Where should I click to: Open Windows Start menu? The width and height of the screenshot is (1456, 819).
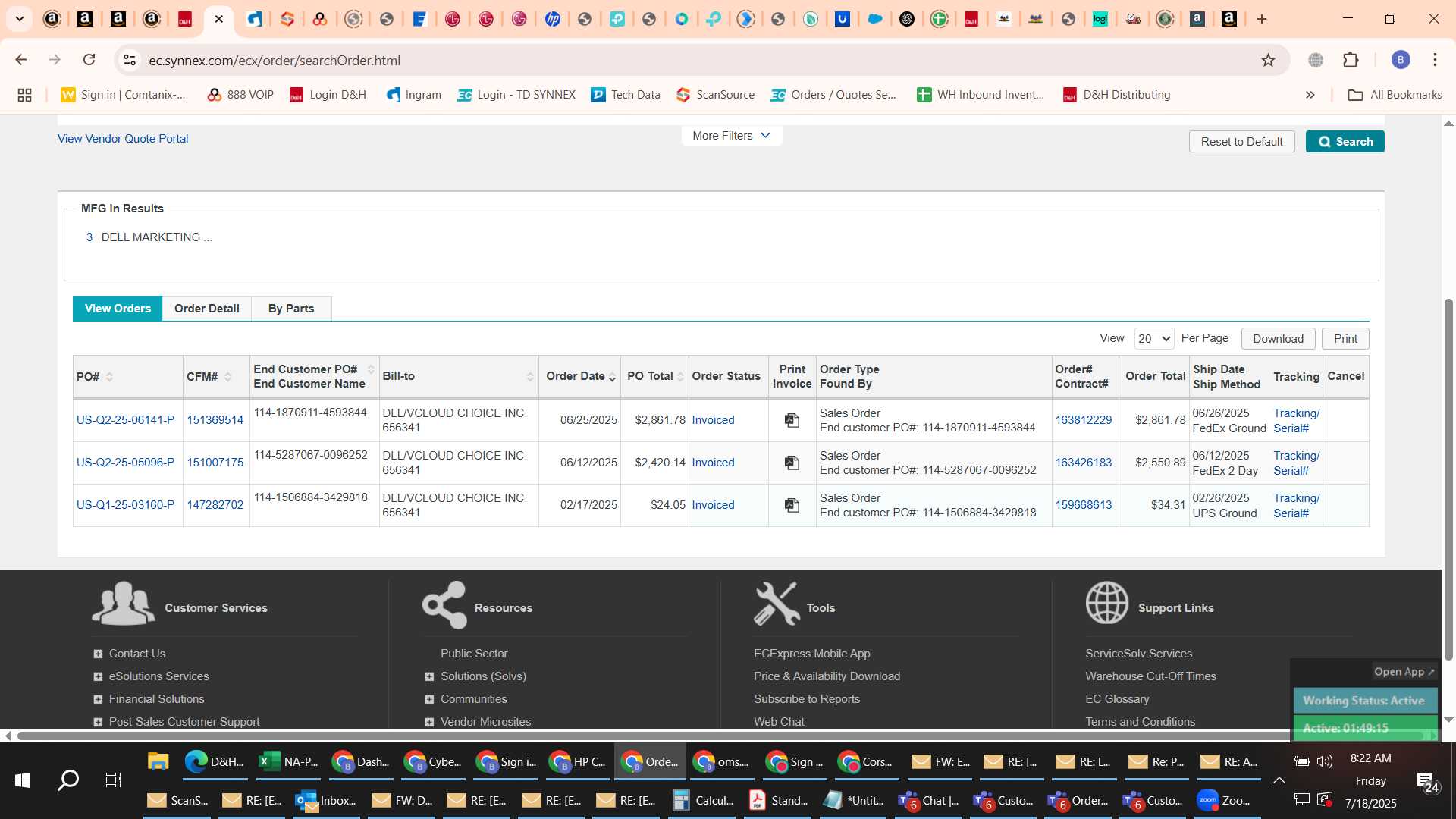click(x=23, y=780)
